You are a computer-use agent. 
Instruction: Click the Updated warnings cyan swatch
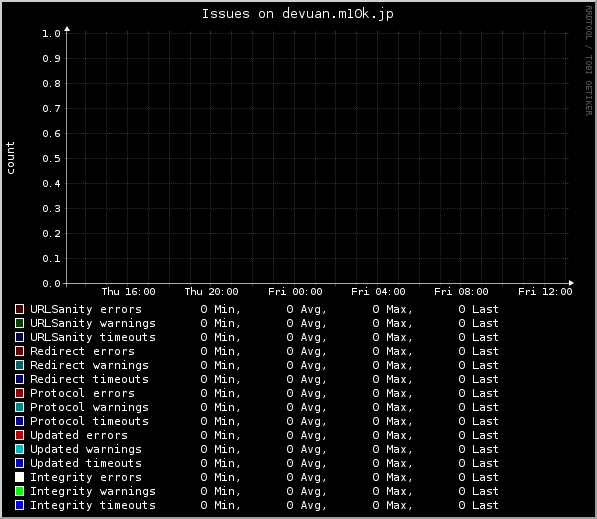pyautogui.click(x=19, y=449)
